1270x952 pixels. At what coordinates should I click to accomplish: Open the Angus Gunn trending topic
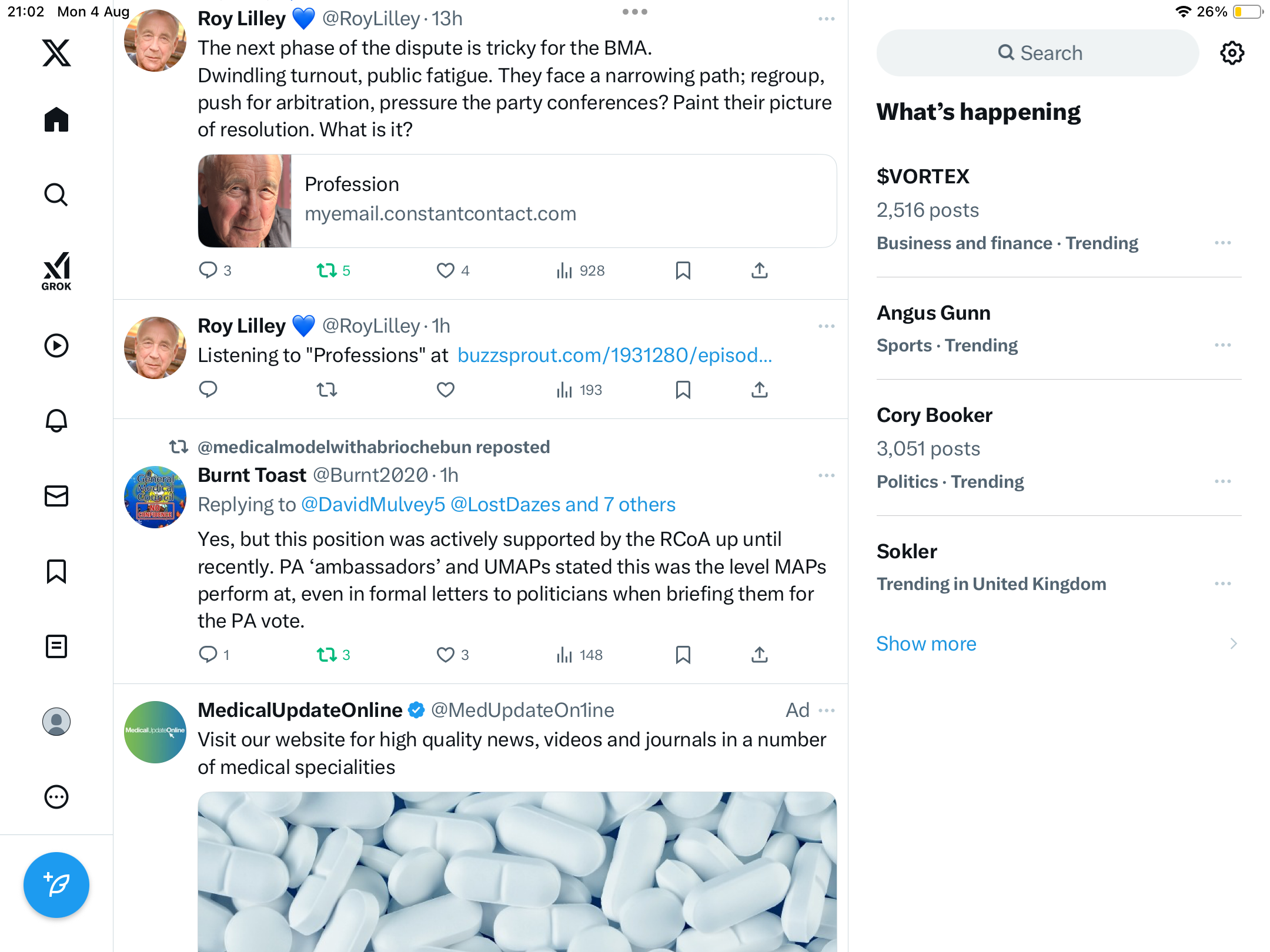pos(933,313)
